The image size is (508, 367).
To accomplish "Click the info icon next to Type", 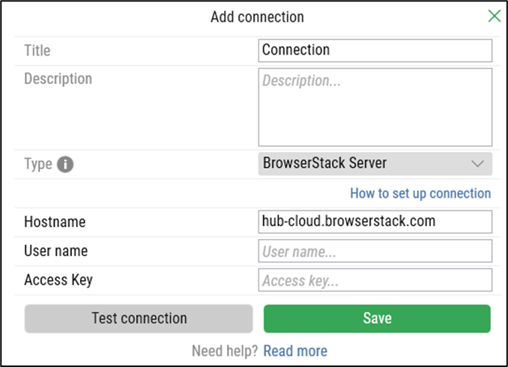I will 65,164.
